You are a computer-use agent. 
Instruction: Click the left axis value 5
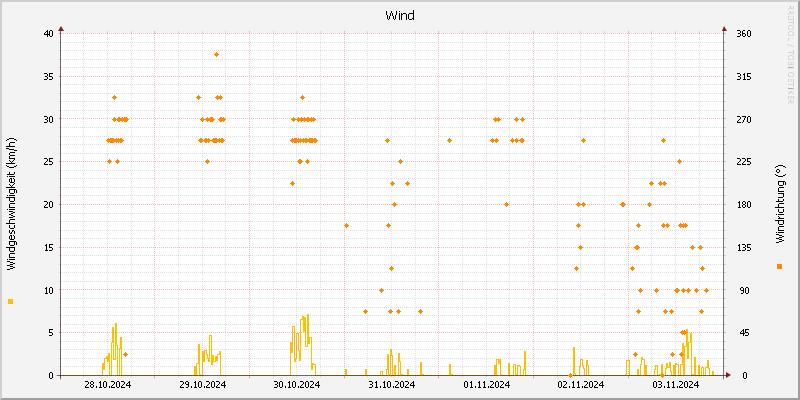(51, 333)
